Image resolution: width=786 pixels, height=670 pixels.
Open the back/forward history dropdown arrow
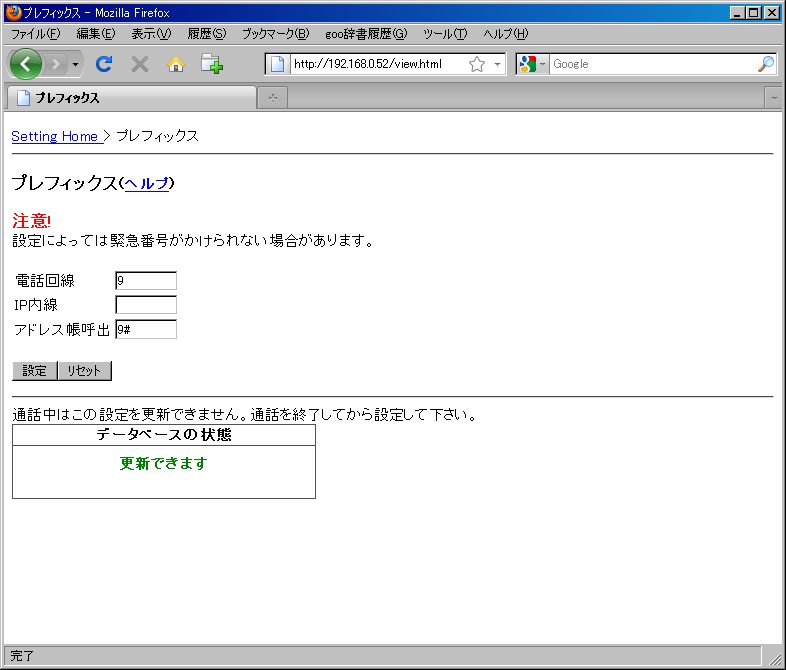[76, 64]
